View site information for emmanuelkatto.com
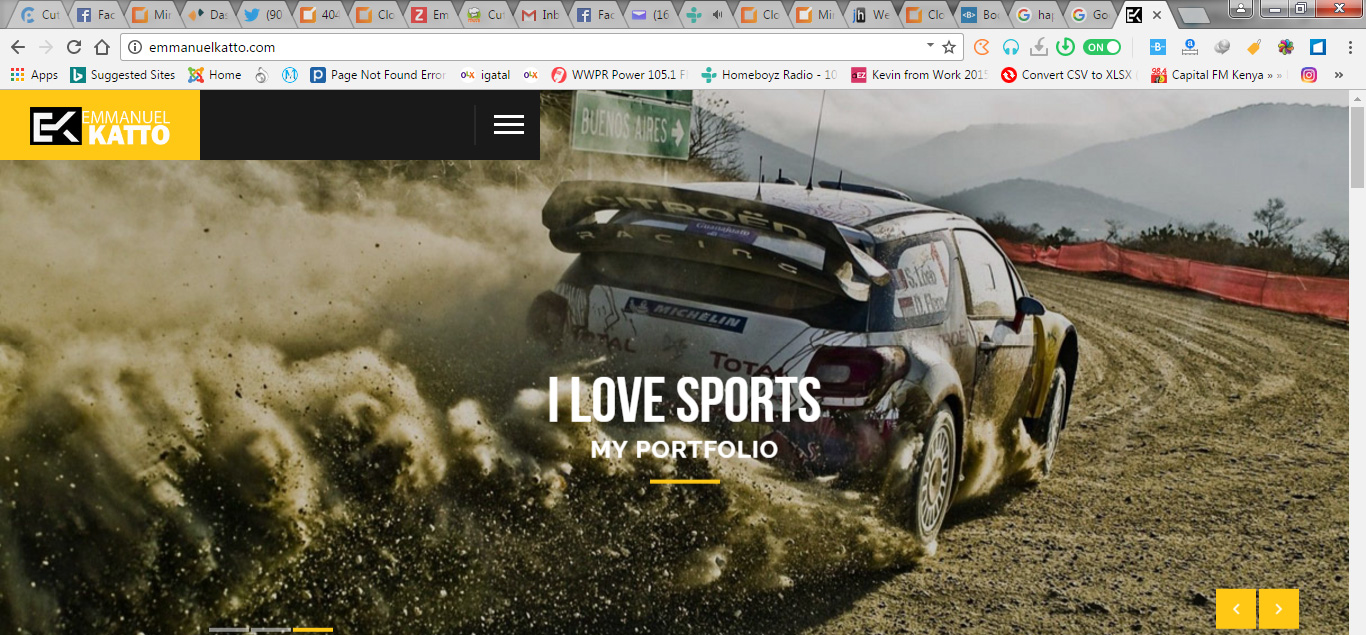Viewport: 1366px width, 635px height. coord(135,47)
